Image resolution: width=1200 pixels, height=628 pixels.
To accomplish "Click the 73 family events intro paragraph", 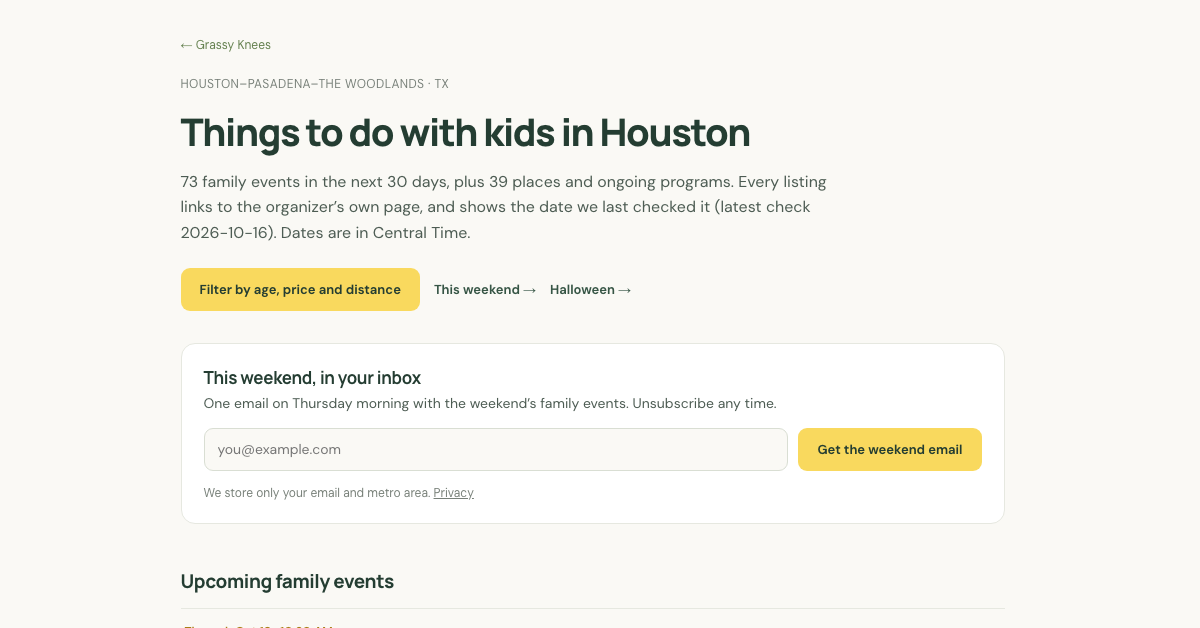I will (x=504, y=208).
